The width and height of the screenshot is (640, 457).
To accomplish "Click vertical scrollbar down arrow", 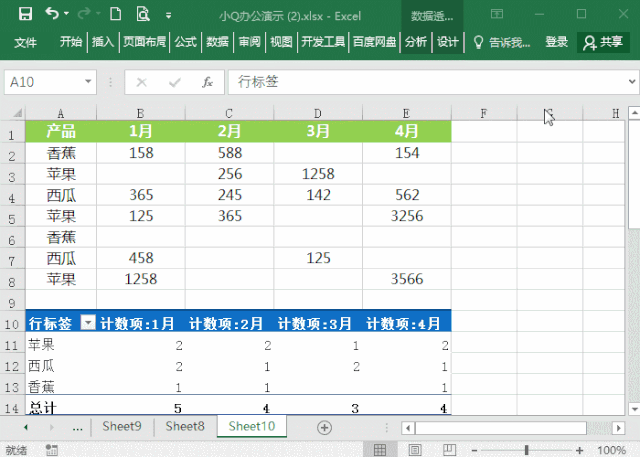I will pyautogui.click(x=634, y=408).
